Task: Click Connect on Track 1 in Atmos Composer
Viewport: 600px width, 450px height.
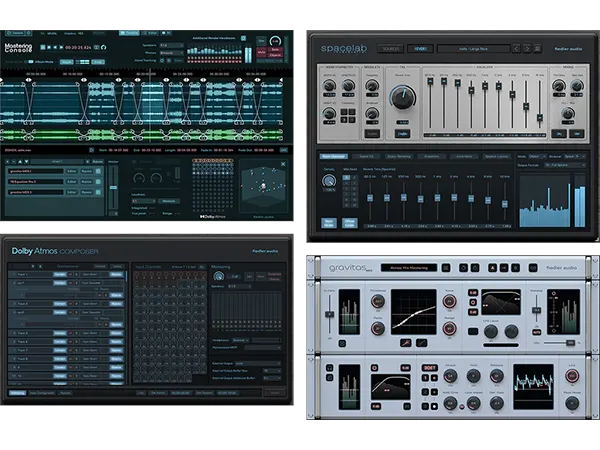Action: pyautogui.click(x=60, y=274)
